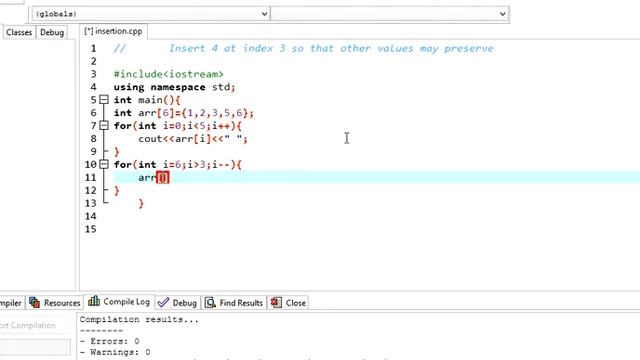Click '#include<iostream>' on line 3

point(169,74)
